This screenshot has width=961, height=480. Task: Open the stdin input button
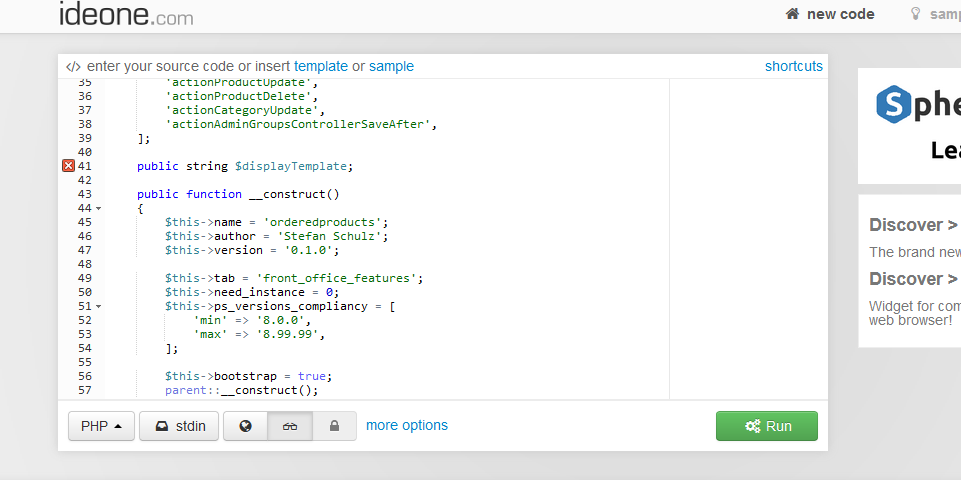179,426
